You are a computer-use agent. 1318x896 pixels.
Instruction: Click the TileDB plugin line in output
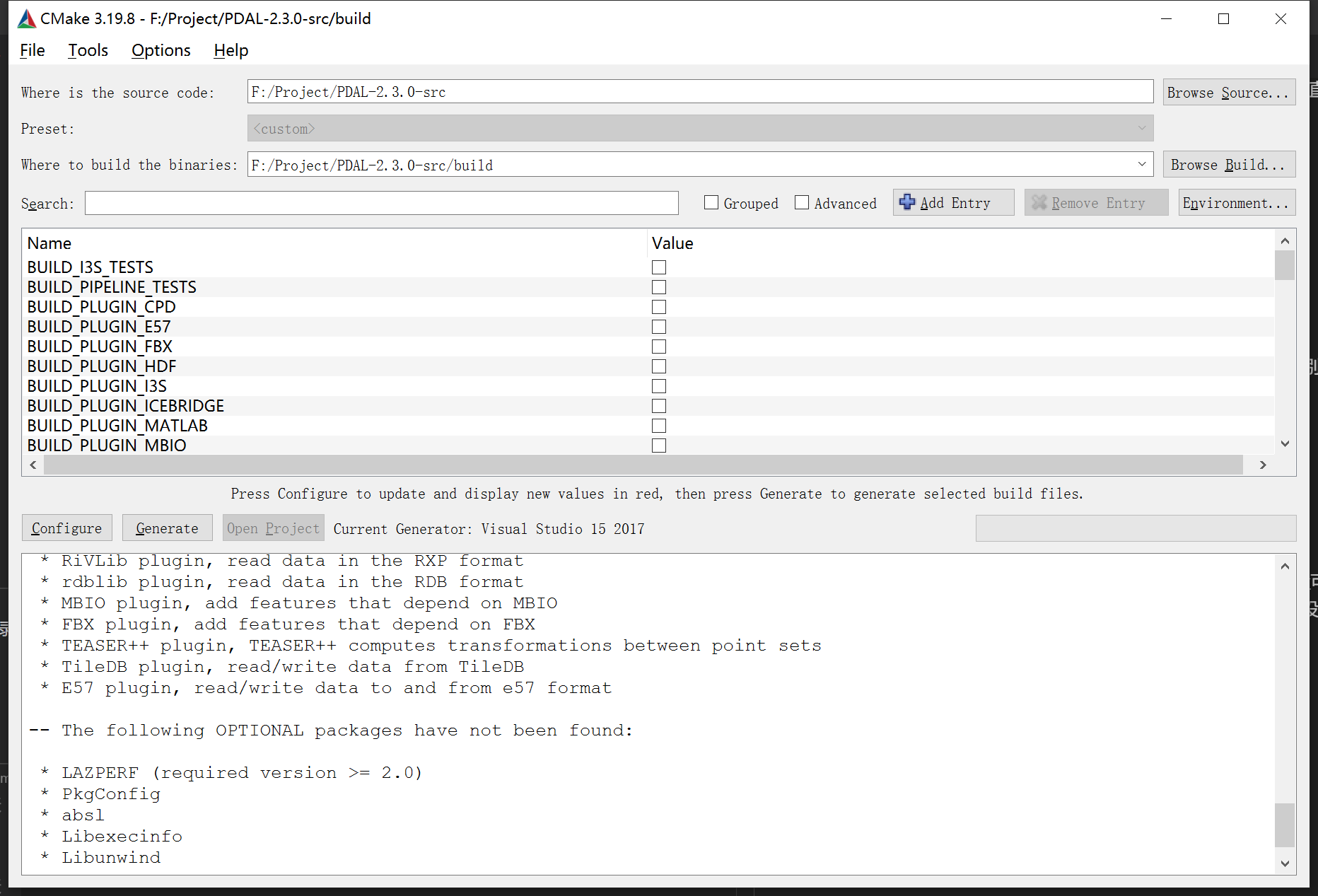(x=282, y=667)
